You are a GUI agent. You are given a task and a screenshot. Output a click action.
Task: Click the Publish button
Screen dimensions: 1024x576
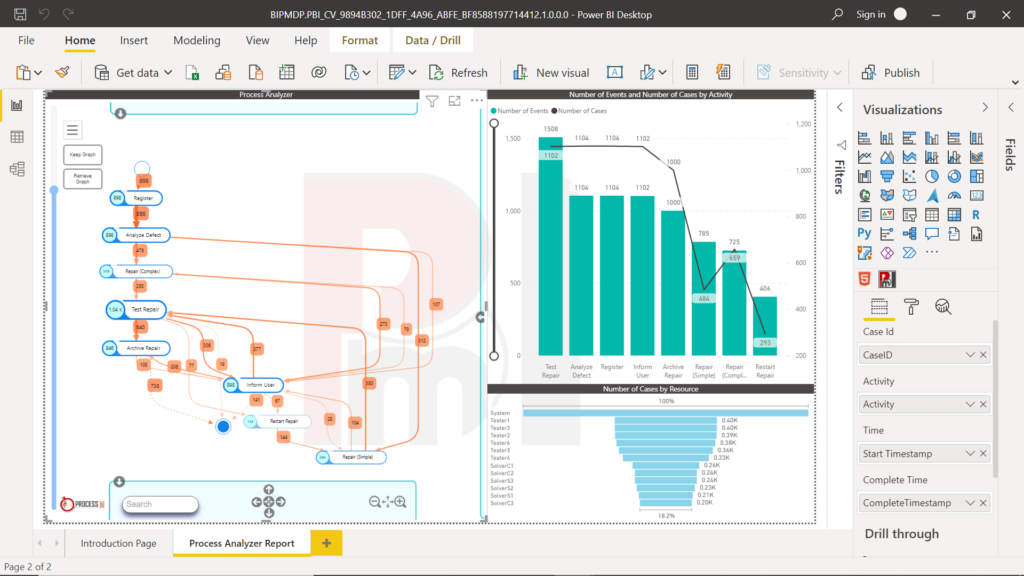coord(892,72)
